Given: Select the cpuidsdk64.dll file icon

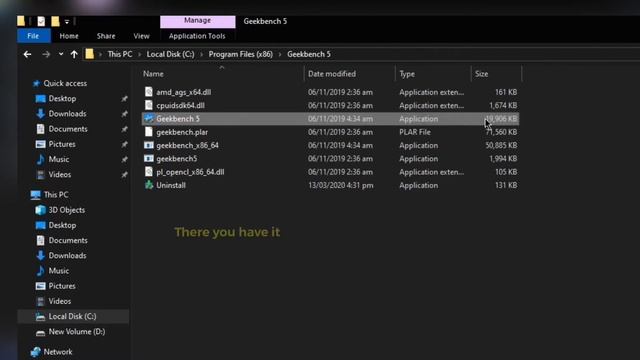Looking at the screenshot, I should tap(149, 105).
